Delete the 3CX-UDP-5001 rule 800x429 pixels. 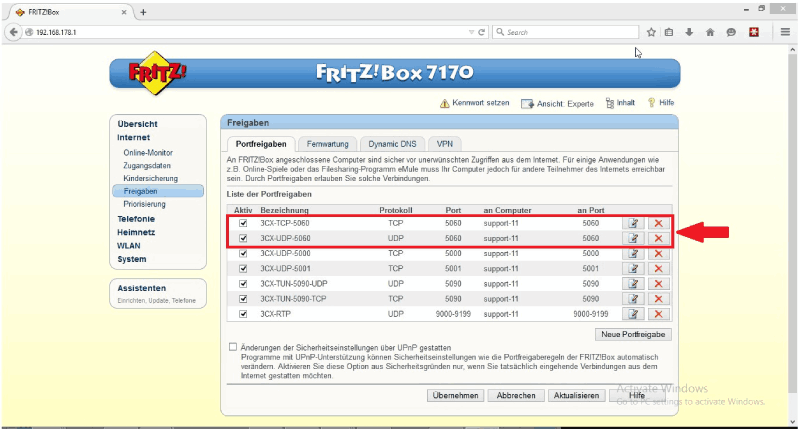(658, 268)
